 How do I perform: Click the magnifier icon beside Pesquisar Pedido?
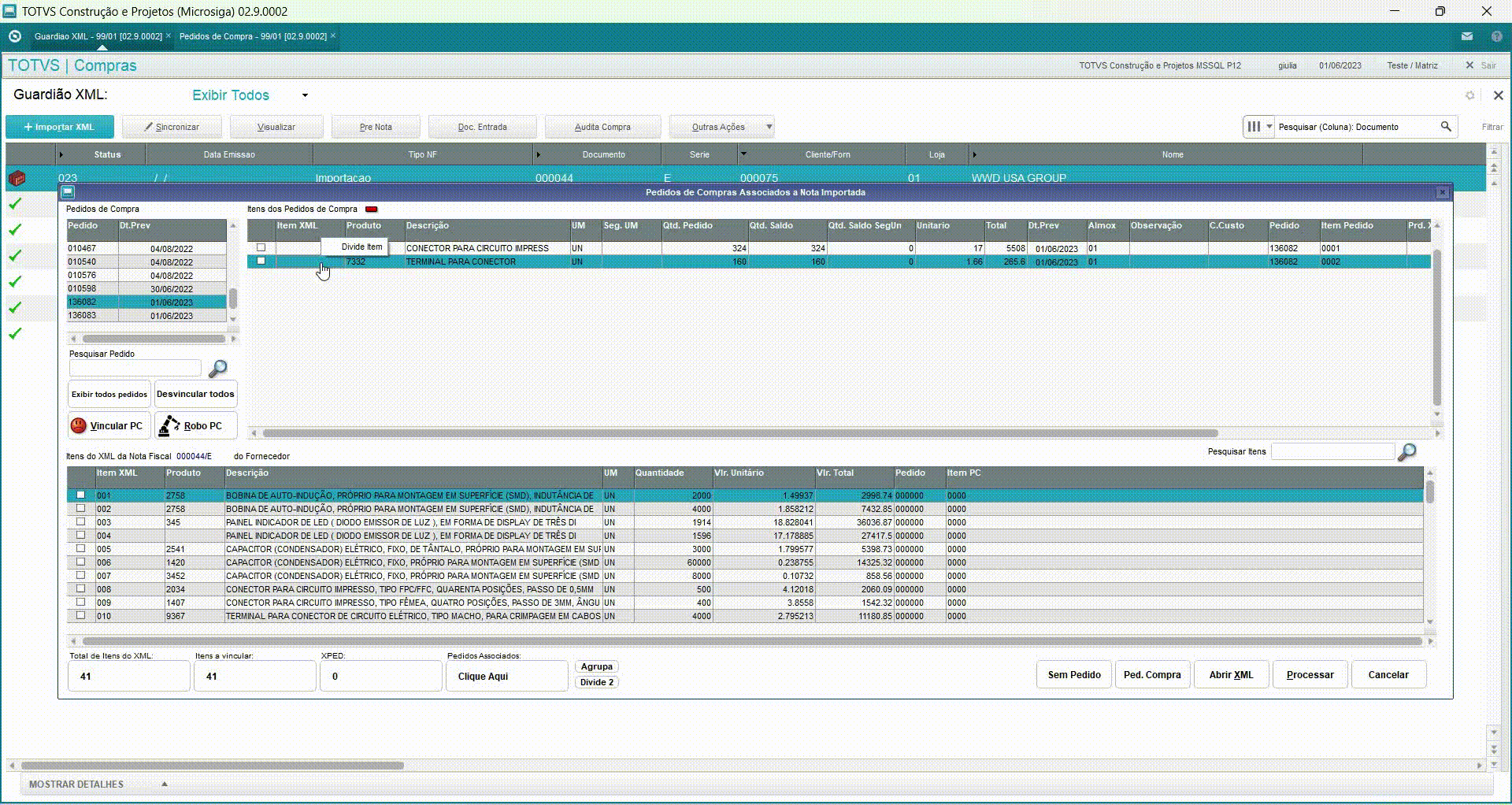click(217, 368)
